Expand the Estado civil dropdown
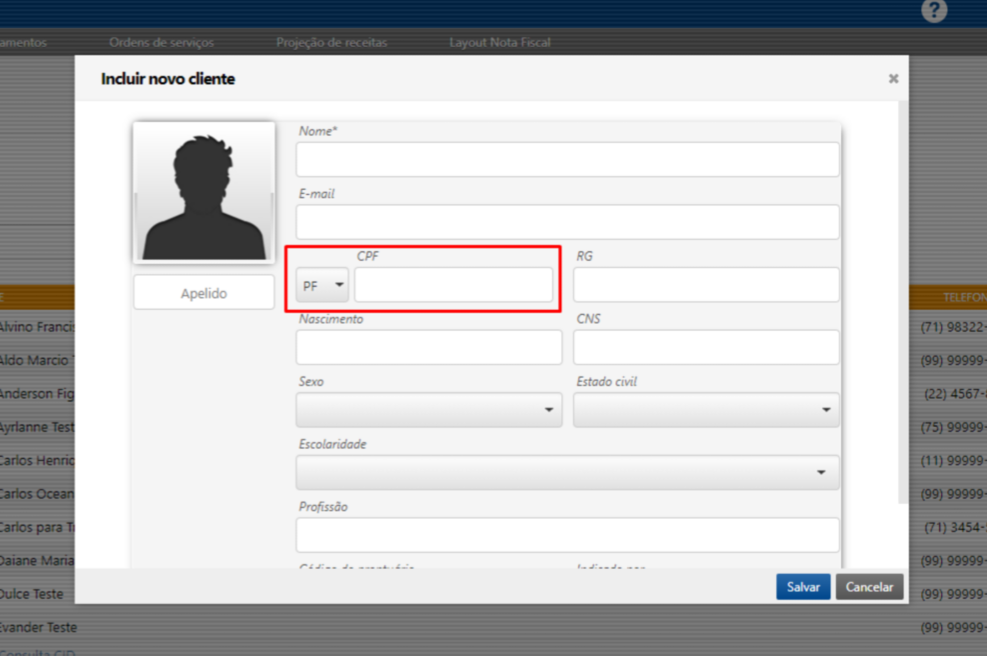The image size is (987, 656). 706,410
